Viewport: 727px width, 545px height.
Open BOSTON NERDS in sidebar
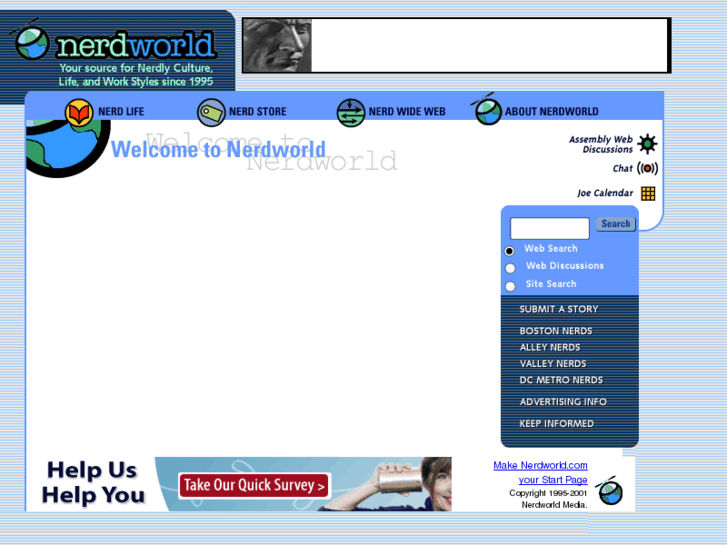coord(556,331)
